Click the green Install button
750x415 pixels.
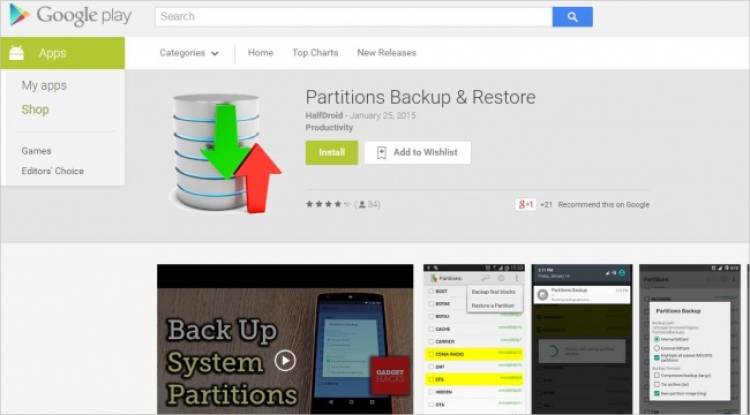click(331, 153)
